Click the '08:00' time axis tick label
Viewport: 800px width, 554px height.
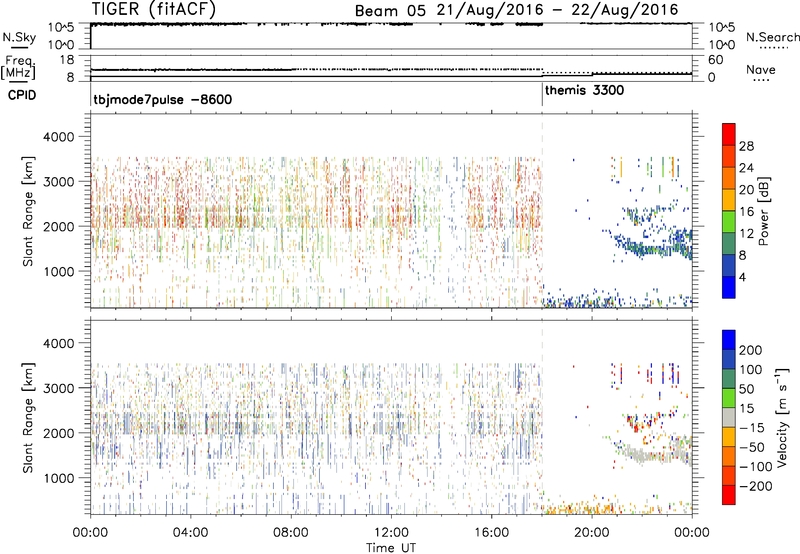(291, 532)
